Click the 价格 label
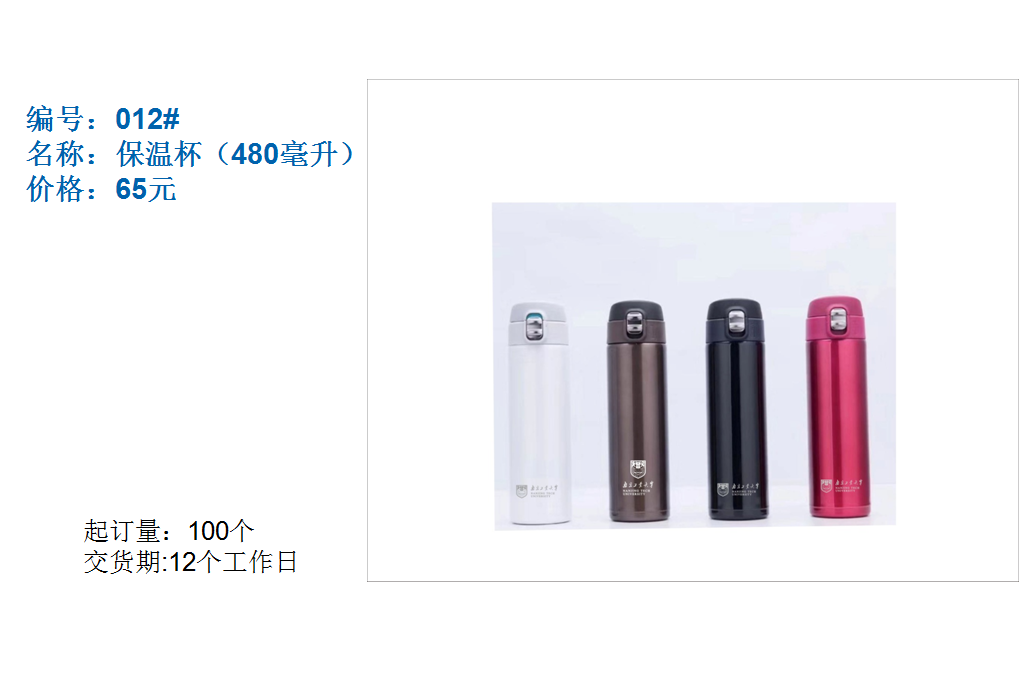The height and width of the screenshot is (691, 1034). coord(55,189)
